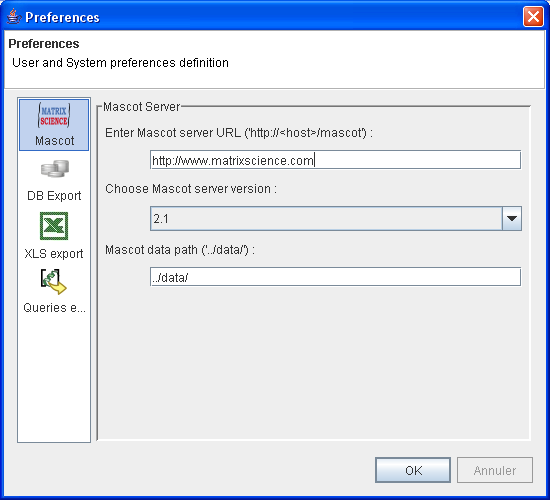
Task: Open the XLS export Excel icon
Action: 54,226
